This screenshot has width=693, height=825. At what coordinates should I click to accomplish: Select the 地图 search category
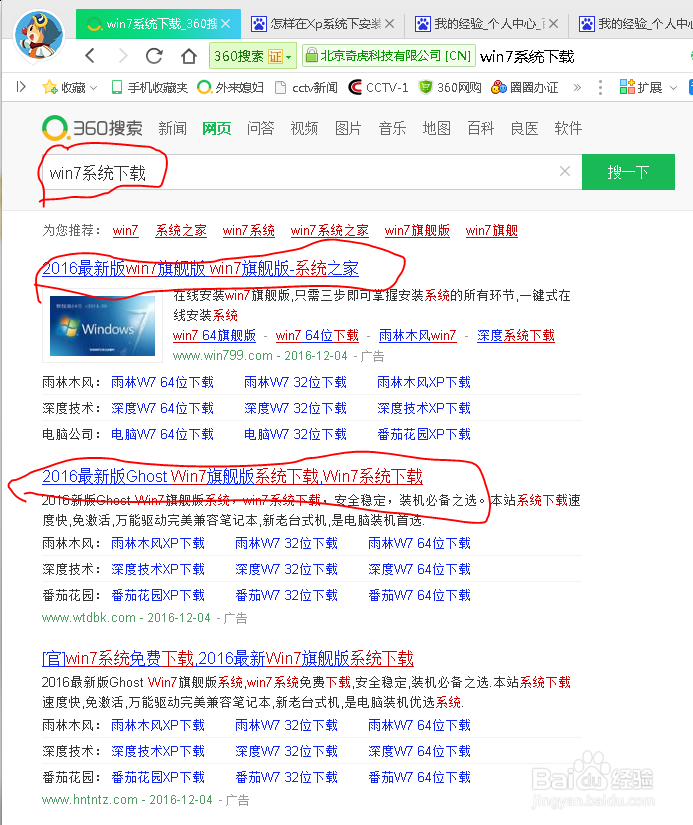tap(436, 128)
